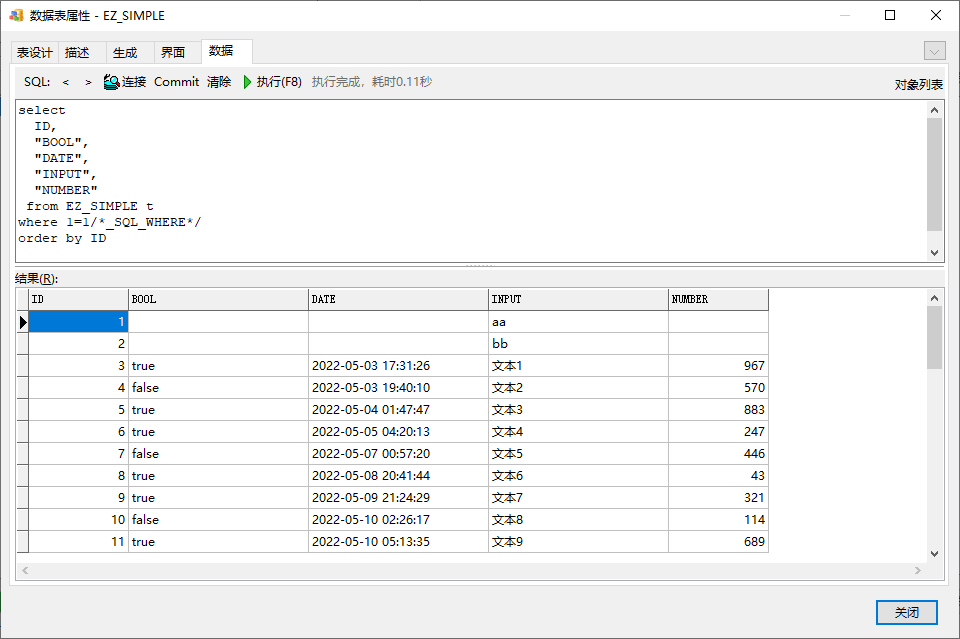Click the 结果(R) label
Image resolution: width=960 pixels, height=639 pixels.
click(x=37, y=279)
